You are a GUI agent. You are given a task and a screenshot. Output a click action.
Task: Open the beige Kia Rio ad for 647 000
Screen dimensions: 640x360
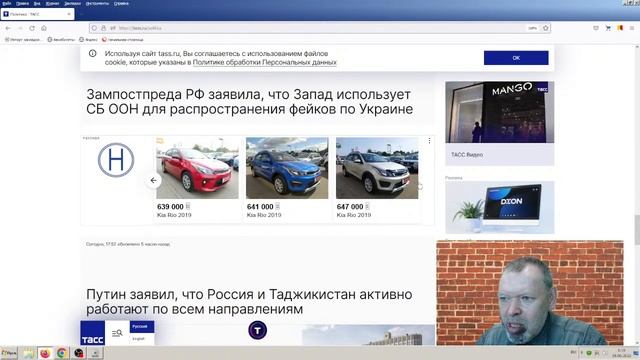tap(377, 179)
